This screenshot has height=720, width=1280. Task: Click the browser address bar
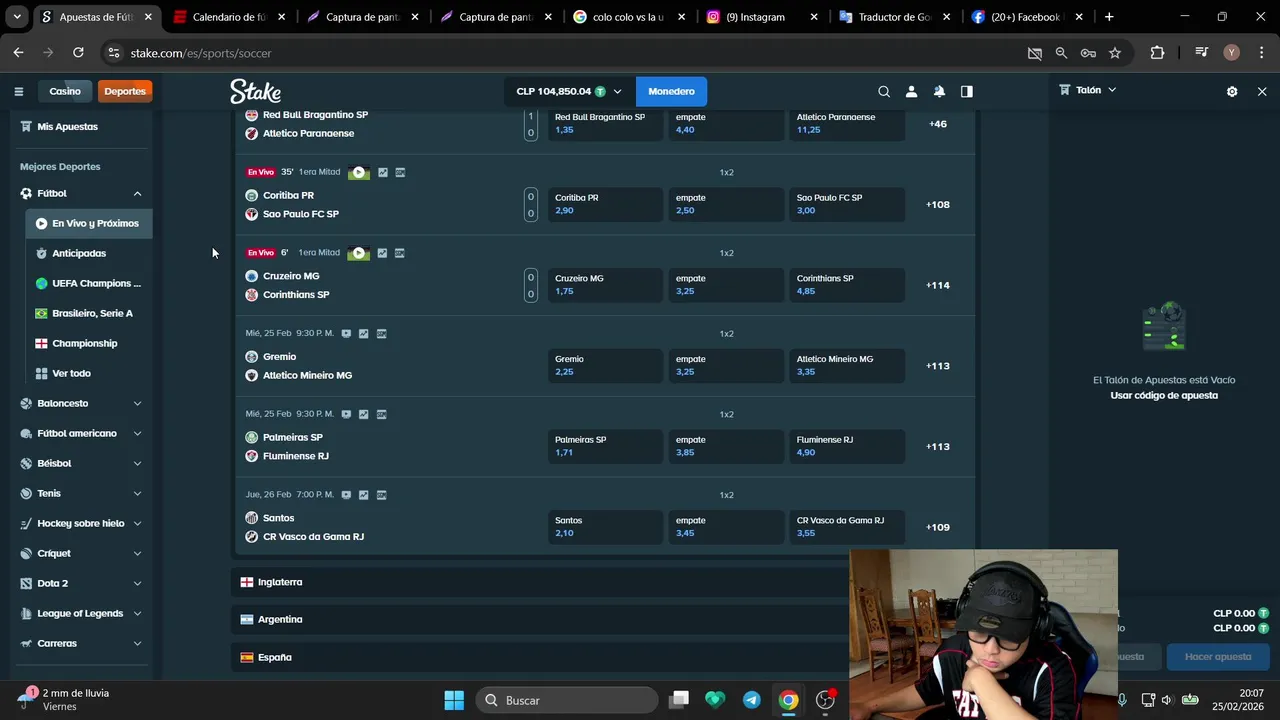pos(560,53)
